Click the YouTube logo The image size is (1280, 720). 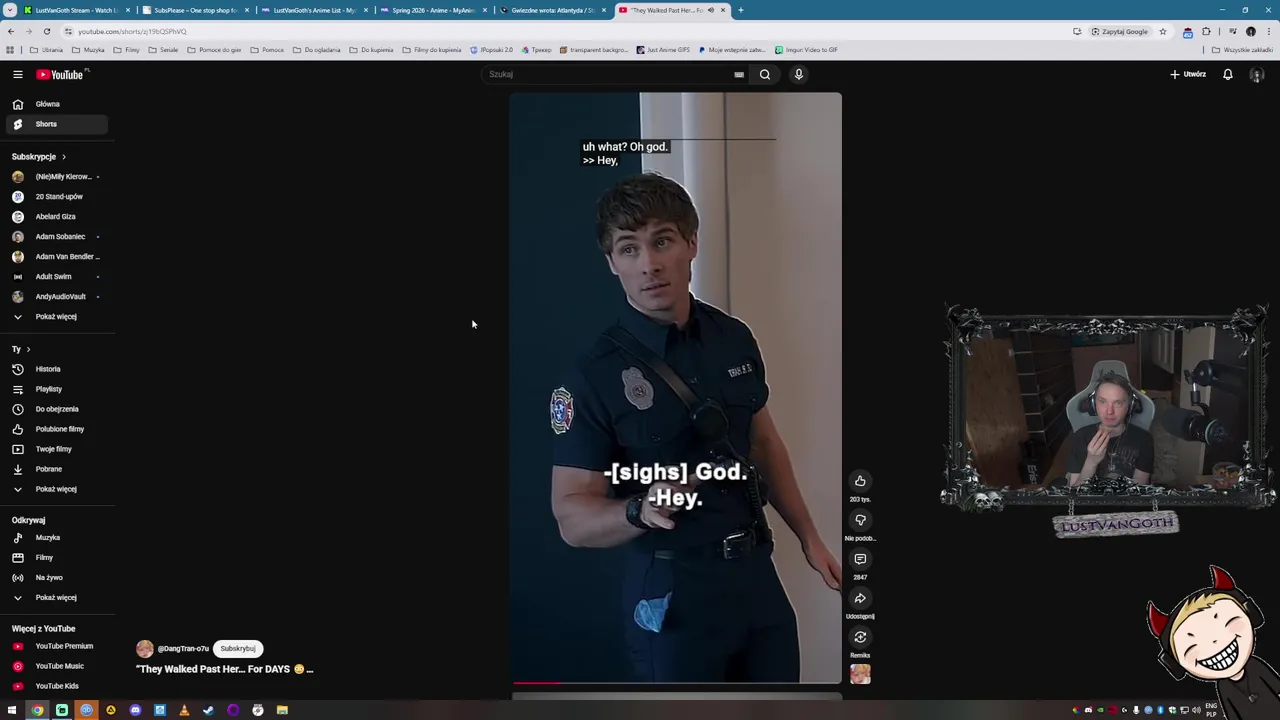point(60,74)
